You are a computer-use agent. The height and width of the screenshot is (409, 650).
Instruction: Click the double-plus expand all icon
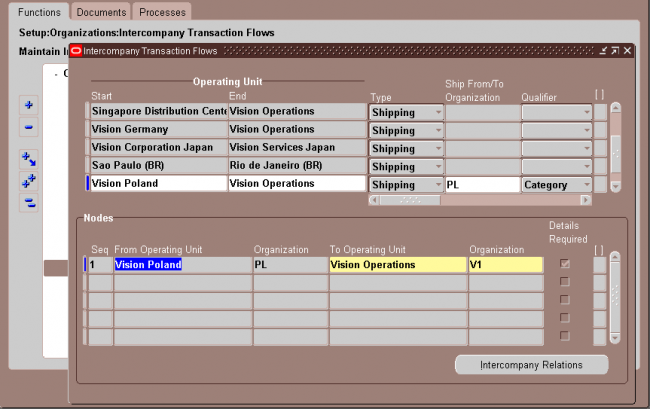pyautogui.click(x=29, y=181)
